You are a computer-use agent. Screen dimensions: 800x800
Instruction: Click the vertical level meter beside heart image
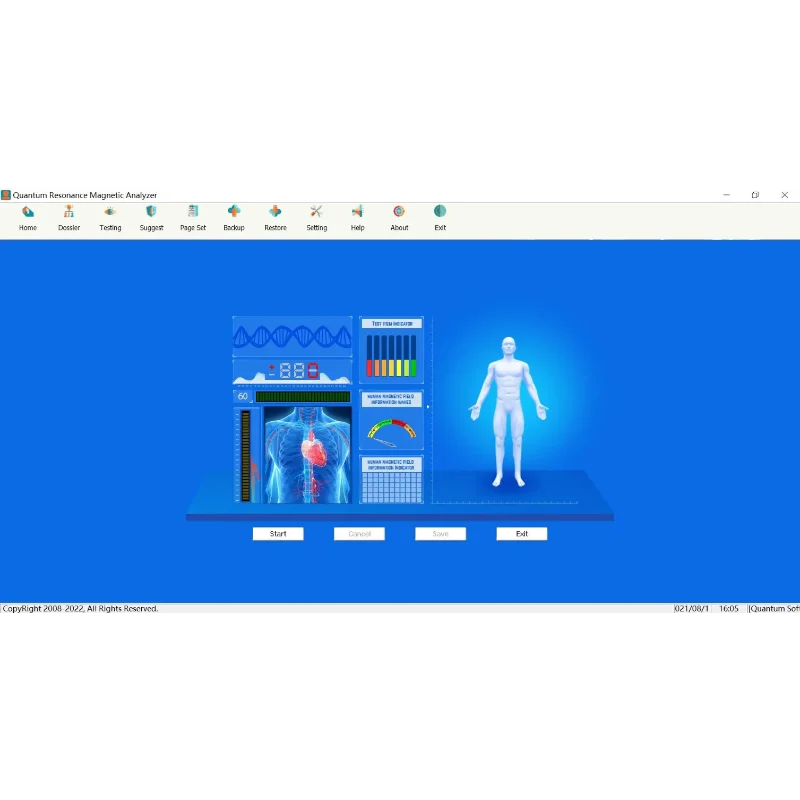click(x=246, y=455)
